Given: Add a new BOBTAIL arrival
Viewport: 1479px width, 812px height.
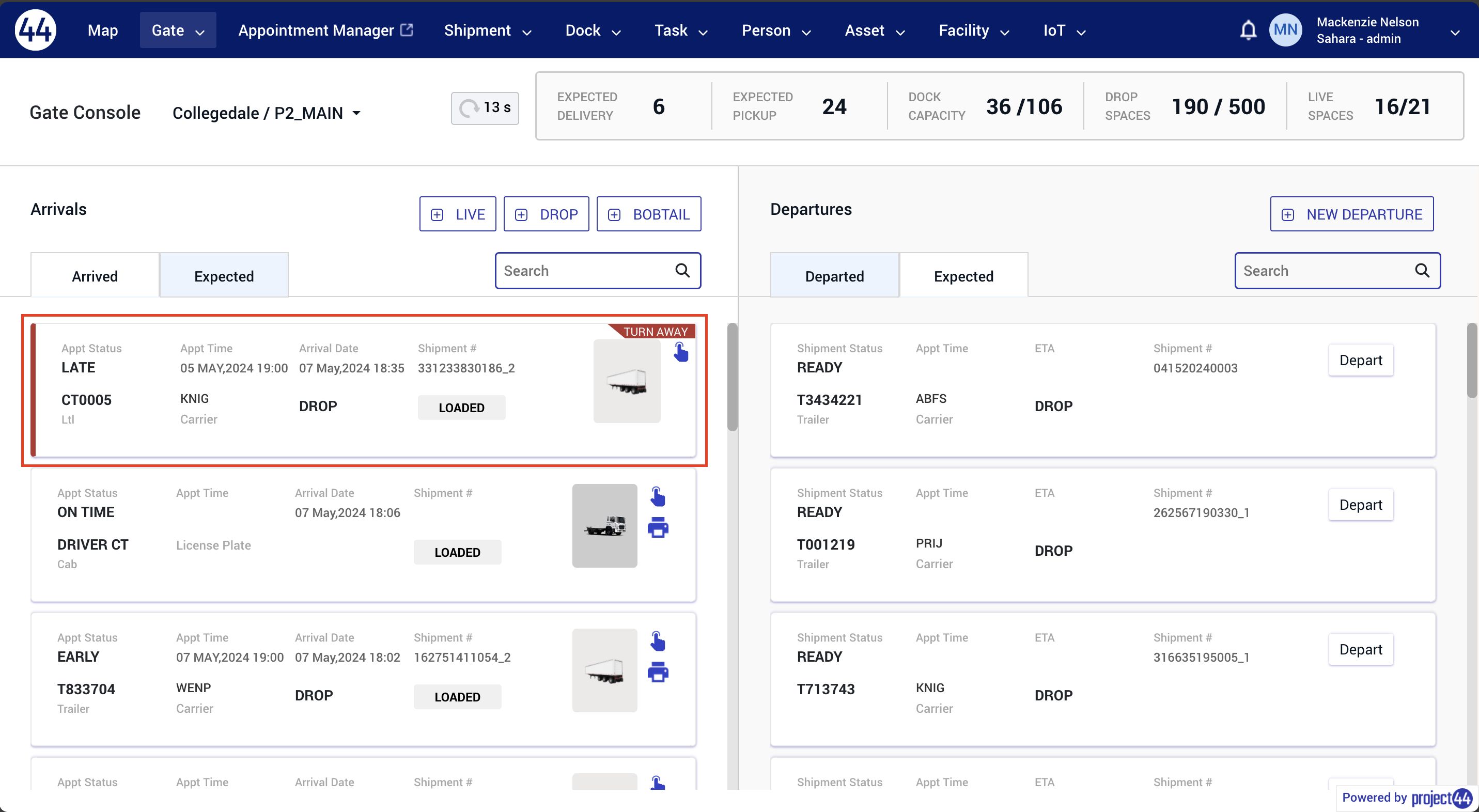Looking at the screenshot, I should 649,214.
